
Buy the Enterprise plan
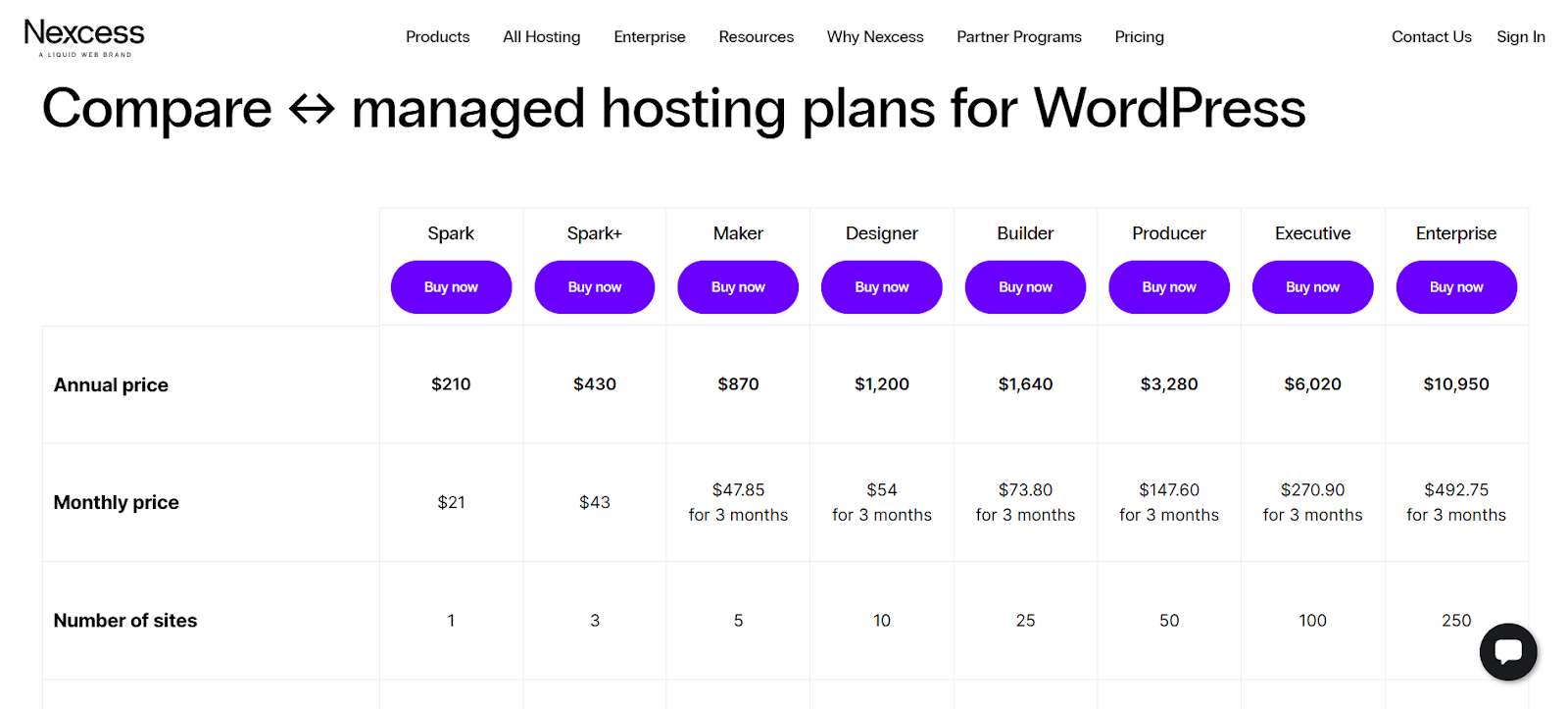[x=1456, y=287]
